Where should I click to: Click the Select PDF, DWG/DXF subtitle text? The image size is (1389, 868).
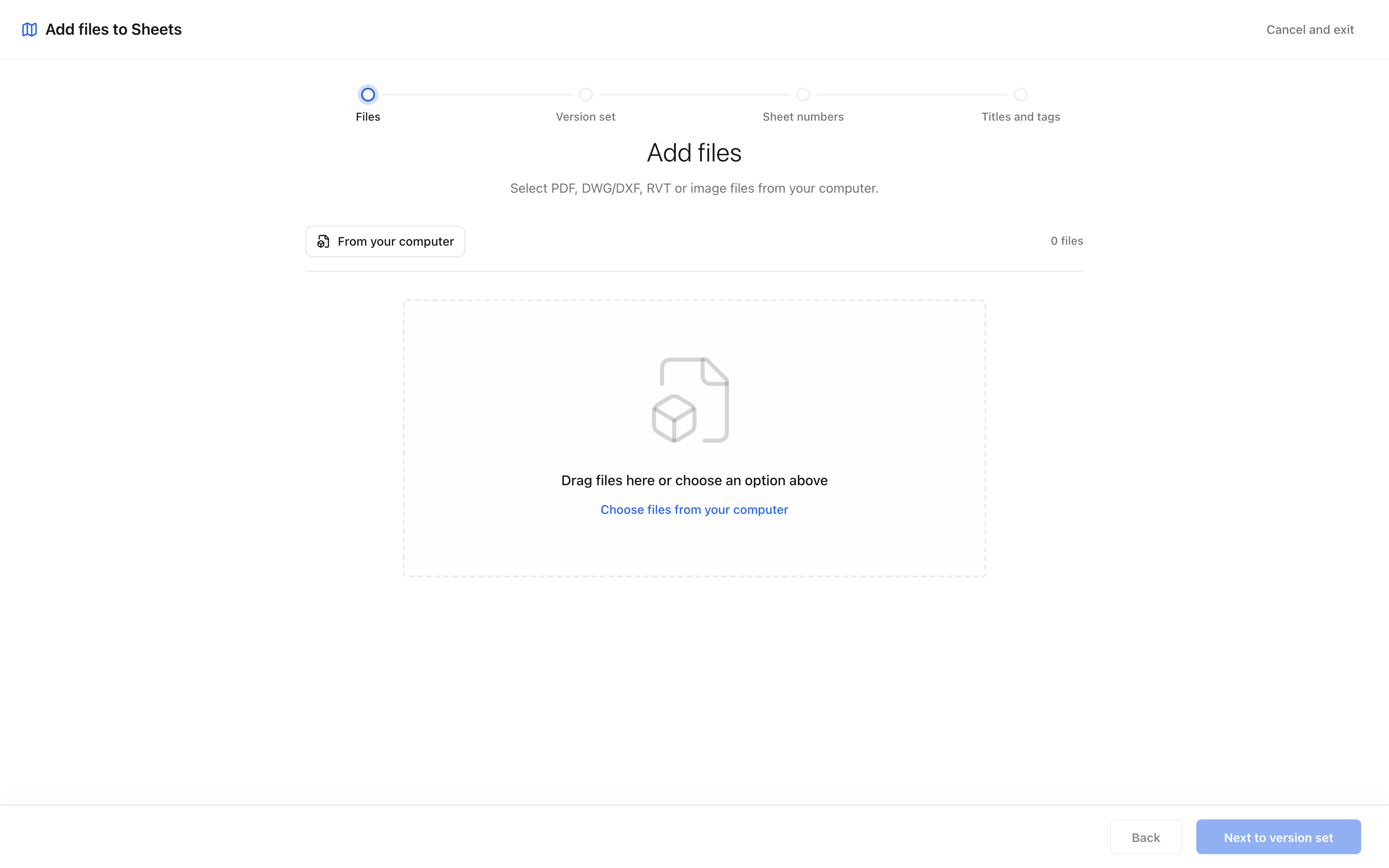point(694,188)
